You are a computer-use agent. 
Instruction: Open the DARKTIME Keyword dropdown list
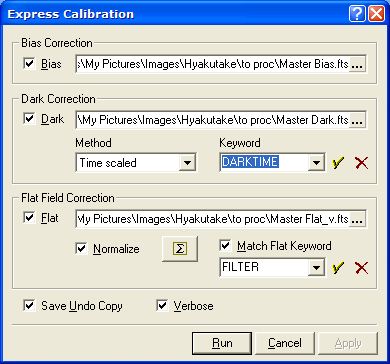(x=316, y=163)
